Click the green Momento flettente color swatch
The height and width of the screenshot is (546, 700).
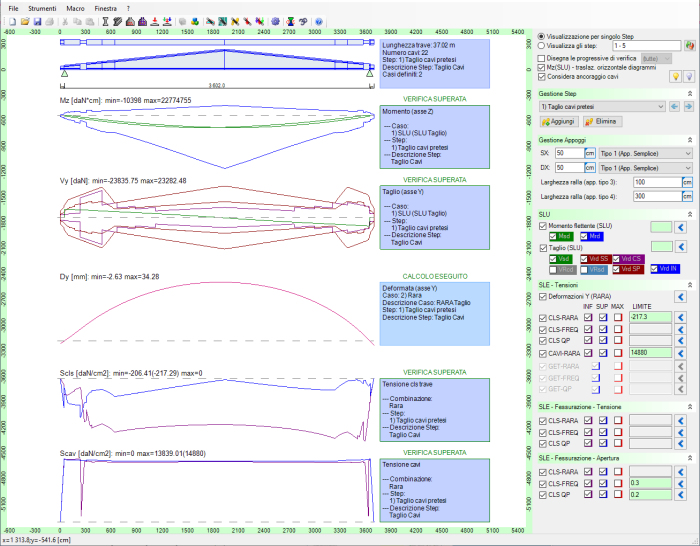coord(661,227)
